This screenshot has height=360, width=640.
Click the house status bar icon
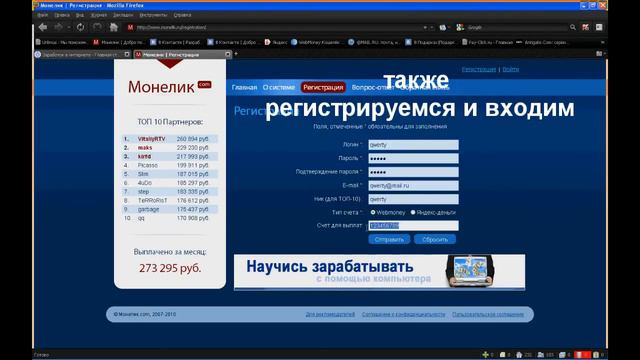[519, 355]
